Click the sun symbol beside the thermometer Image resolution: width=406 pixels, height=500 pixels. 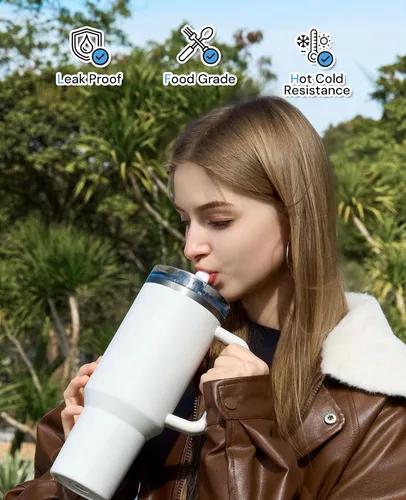tap(324, 41)
